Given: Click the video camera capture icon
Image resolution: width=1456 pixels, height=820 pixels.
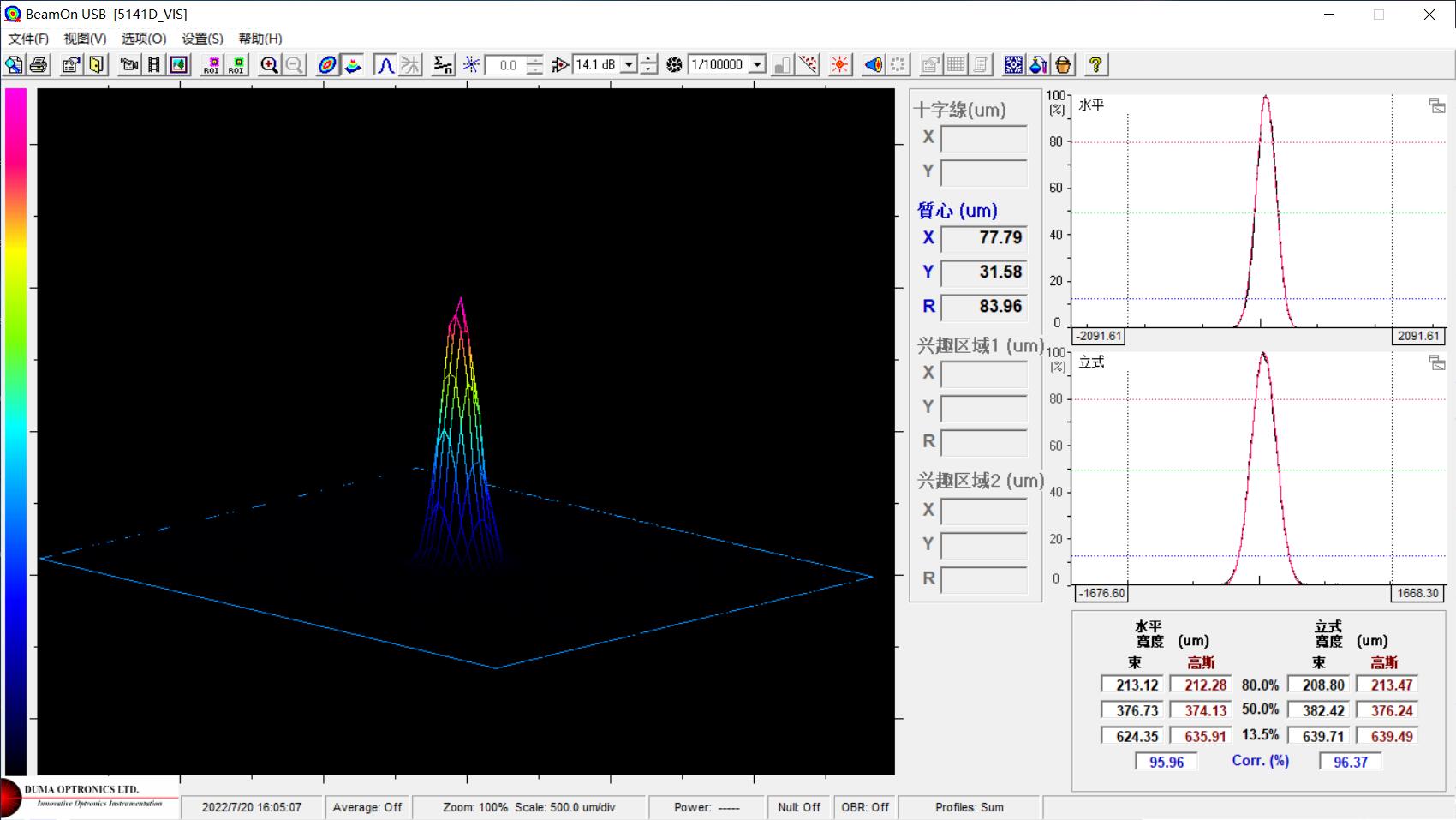Looking at the screenshot, I should pos(129,65).
